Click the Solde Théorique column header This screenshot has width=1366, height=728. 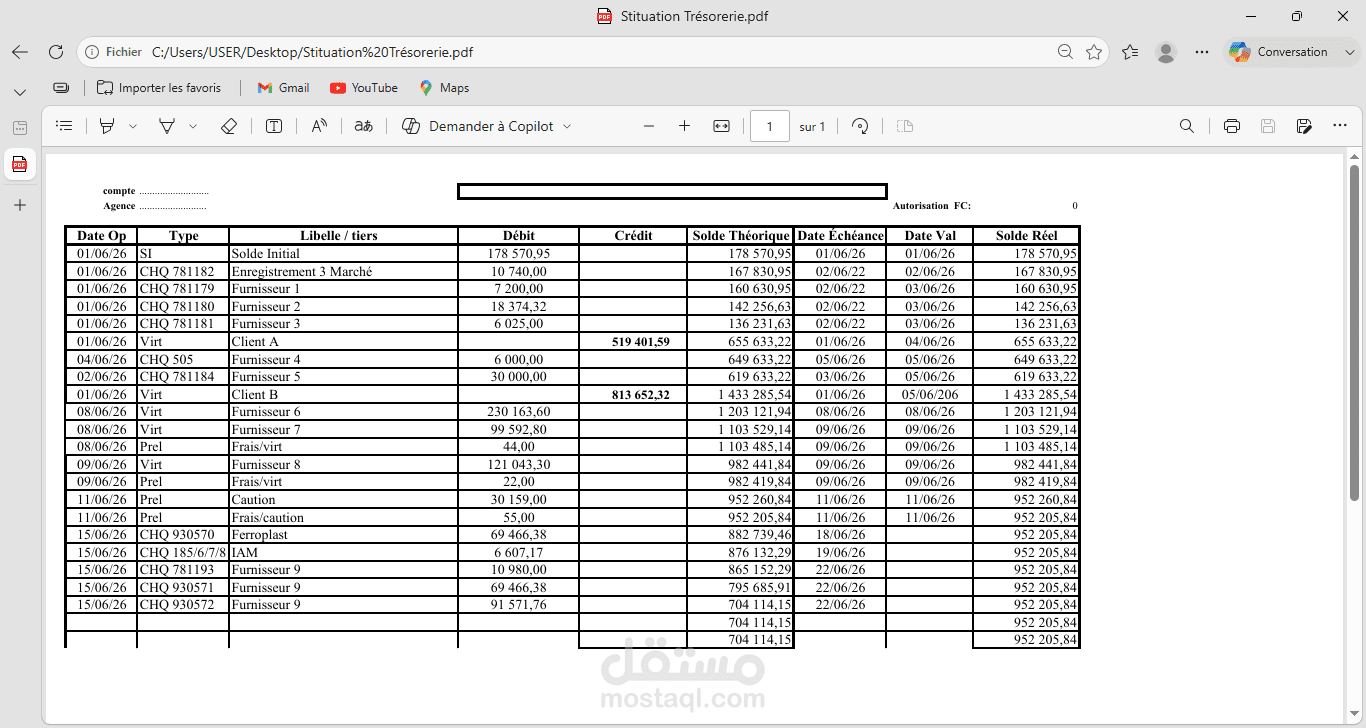point(741,236)
